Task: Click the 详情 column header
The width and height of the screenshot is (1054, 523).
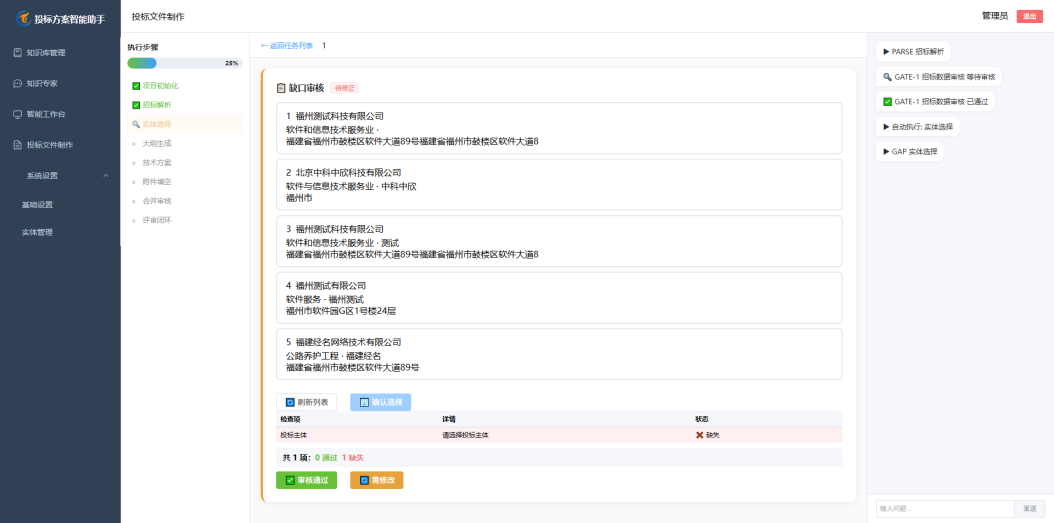Action: (448, 419)
